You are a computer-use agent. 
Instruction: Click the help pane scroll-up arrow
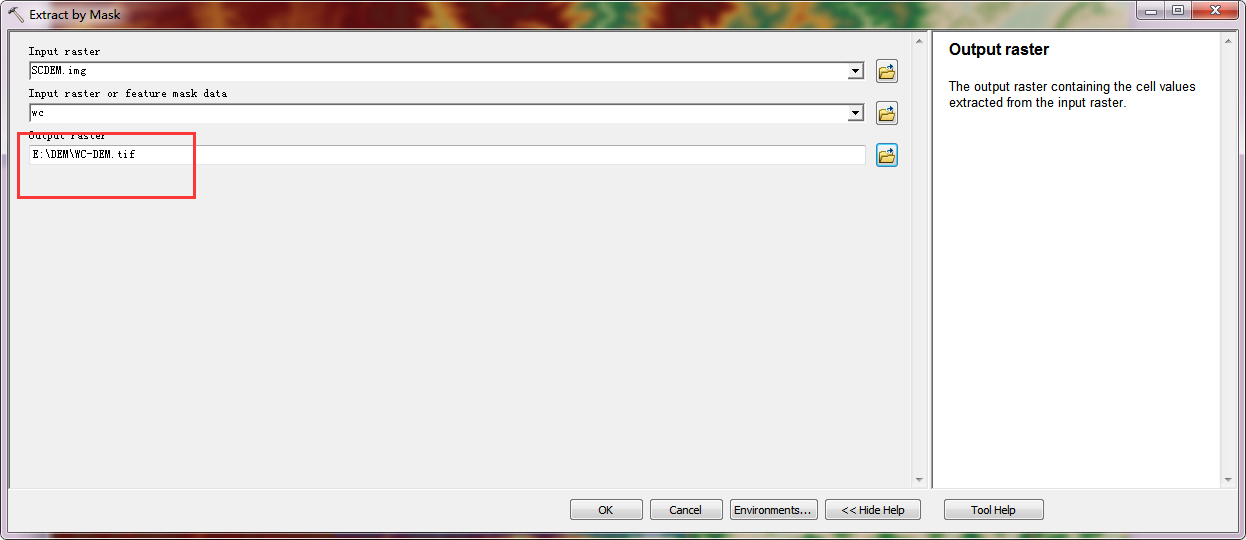pyautogui.click(x=1230, y=41)
